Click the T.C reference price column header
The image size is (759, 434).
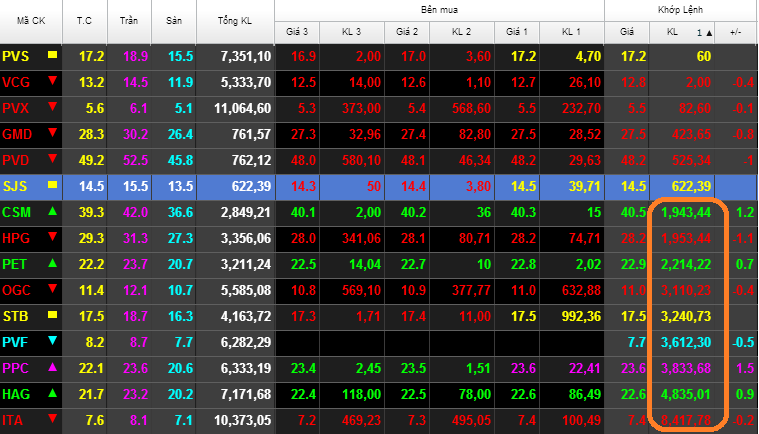click(89, 21)
